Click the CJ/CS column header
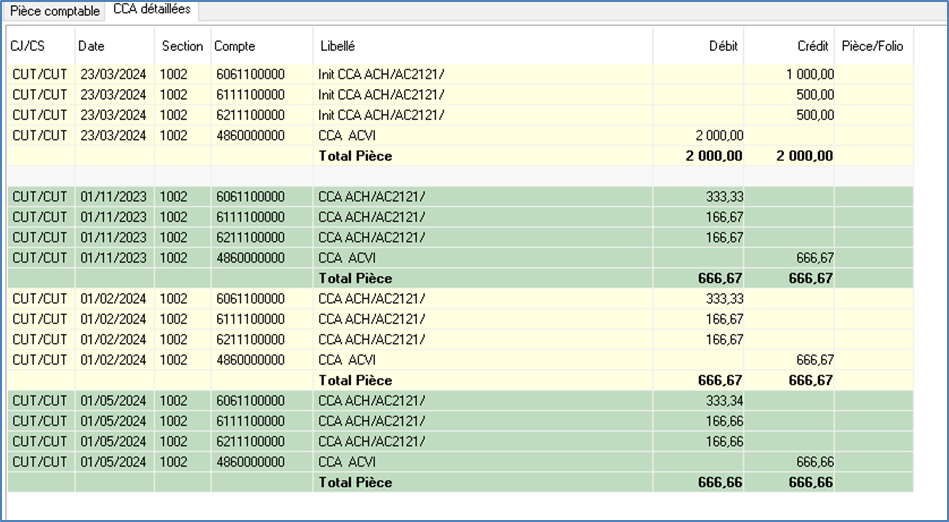 point(27,46)
